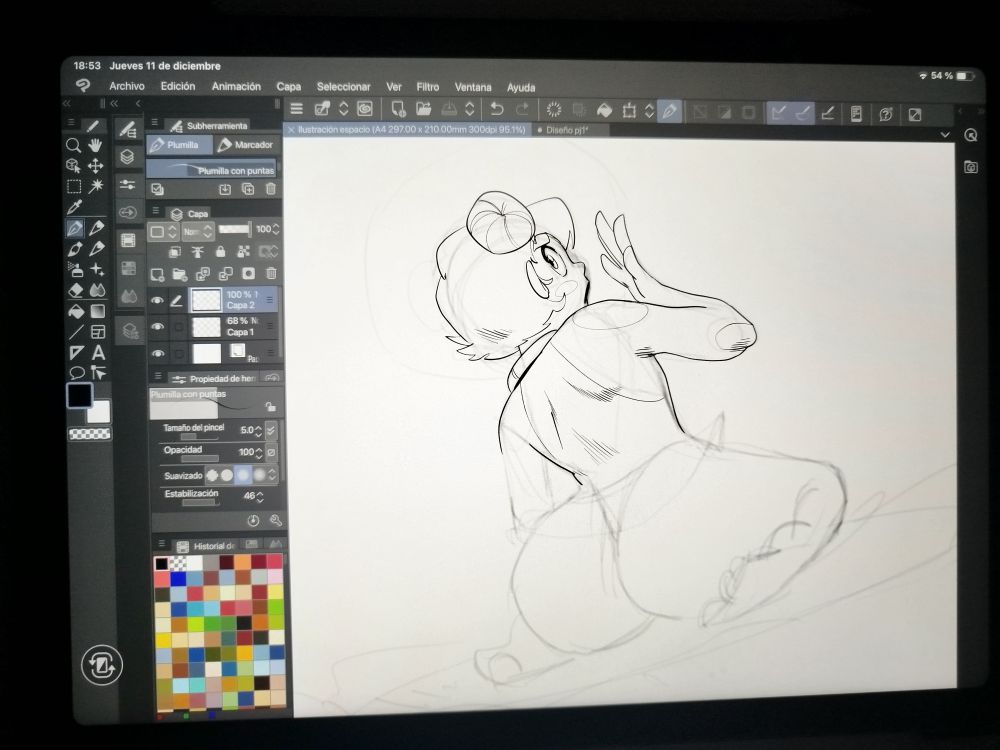The width and height of the screenshot is (1000, 750).
Task: Open the Filtro menu
Action: (x=427, y=87)
